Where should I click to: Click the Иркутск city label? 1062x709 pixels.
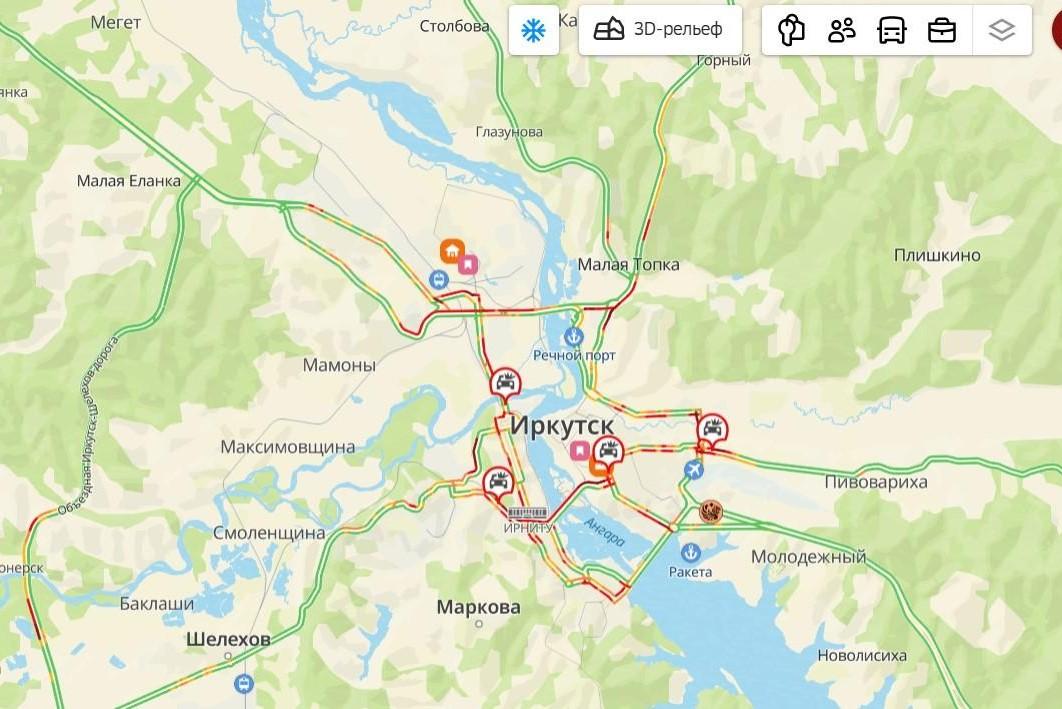coord(561,426)
